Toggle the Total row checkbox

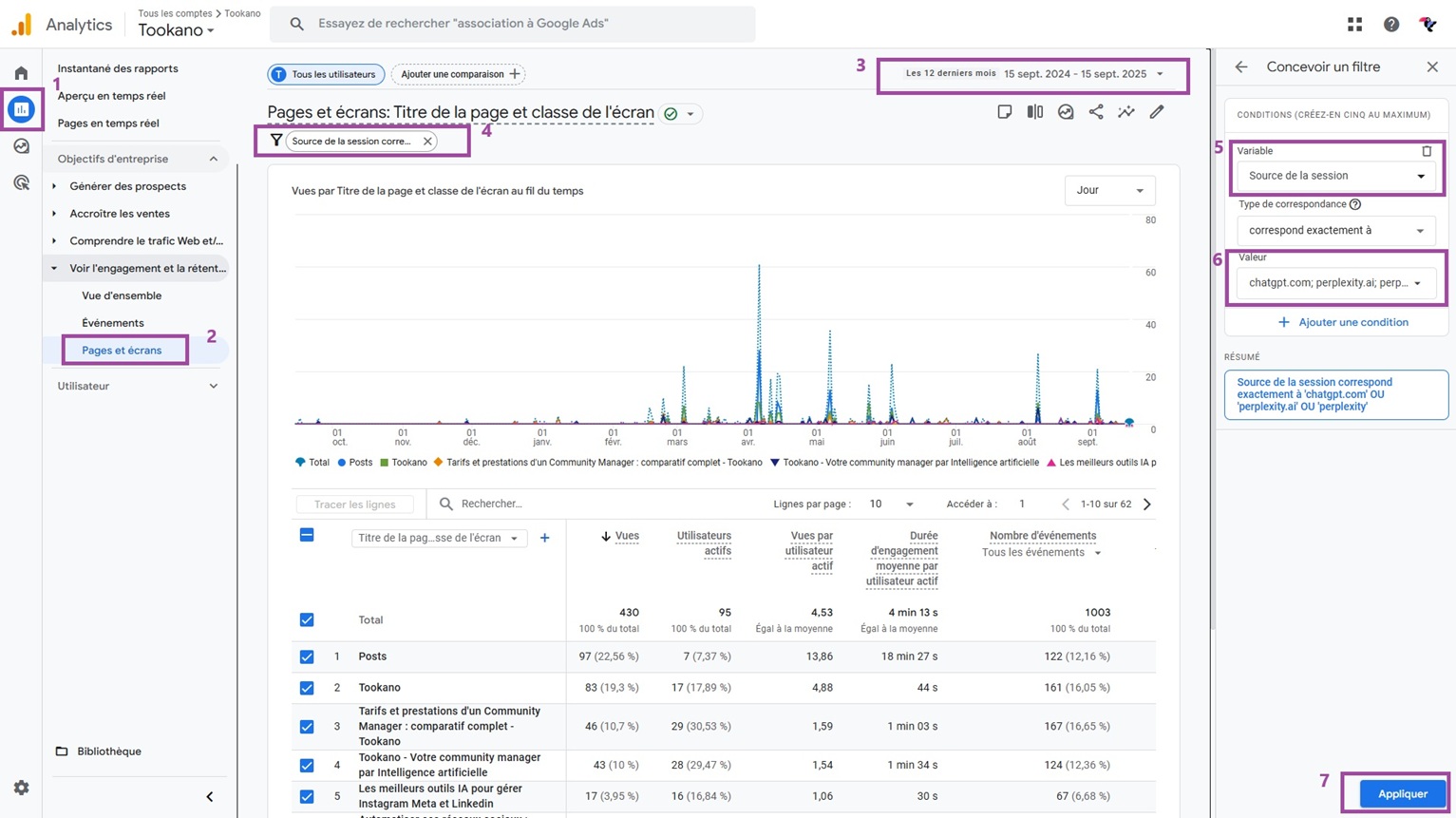[307, 620]
